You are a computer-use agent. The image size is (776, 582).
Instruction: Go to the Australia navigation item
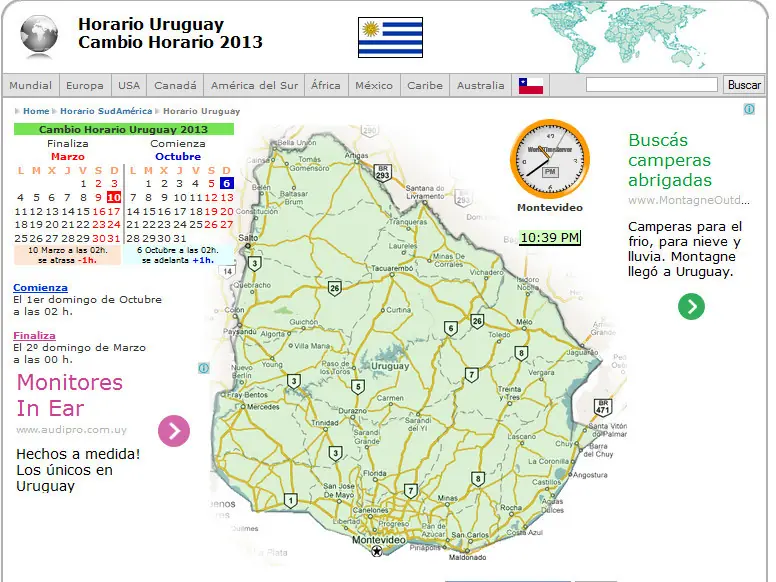pyautogui.click(x=481, y=86)
